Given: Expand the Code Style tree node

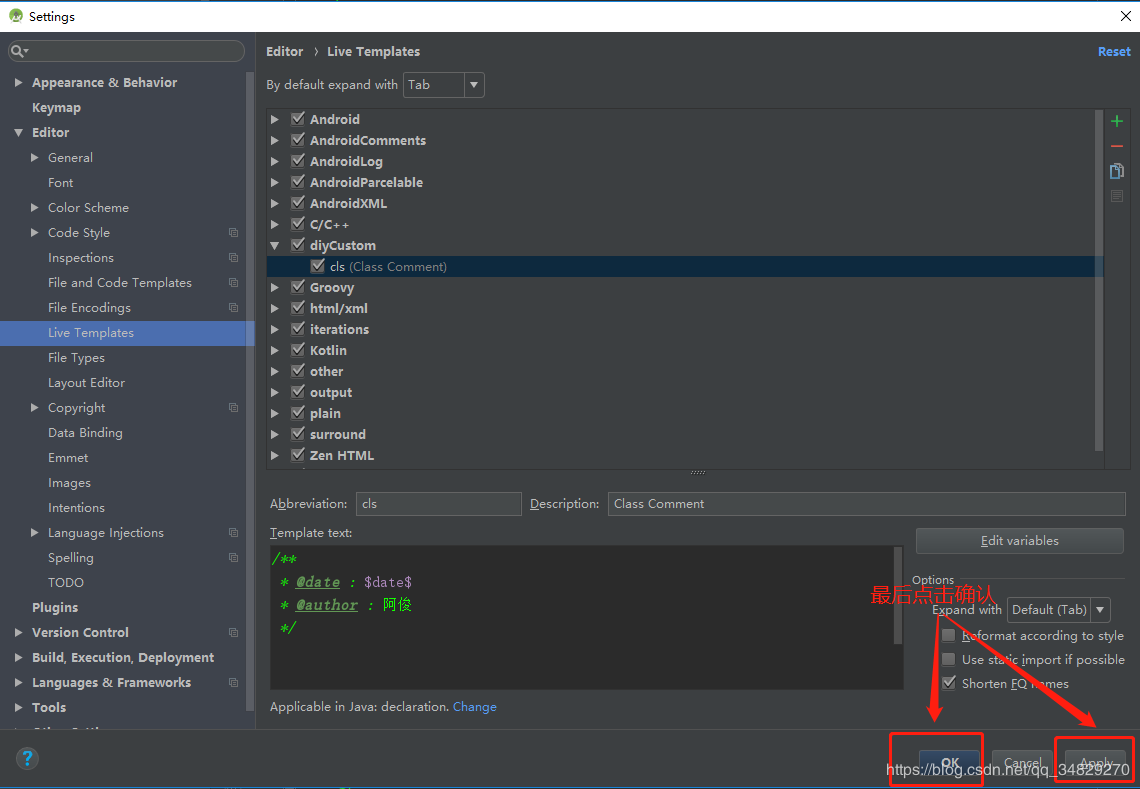Looking at the screenshot, I should click(x=34, y=233).
